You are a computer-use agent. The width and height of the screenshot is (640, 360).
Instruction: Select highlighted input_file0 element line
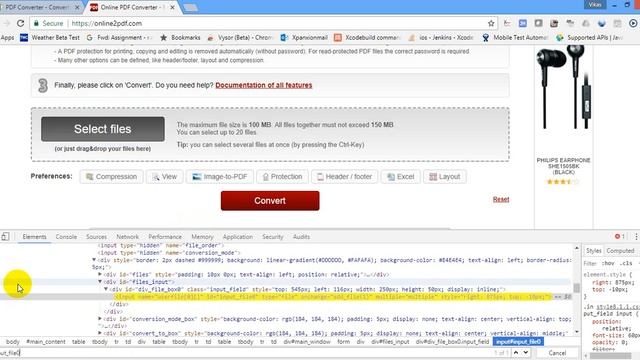tap(333, 297)
